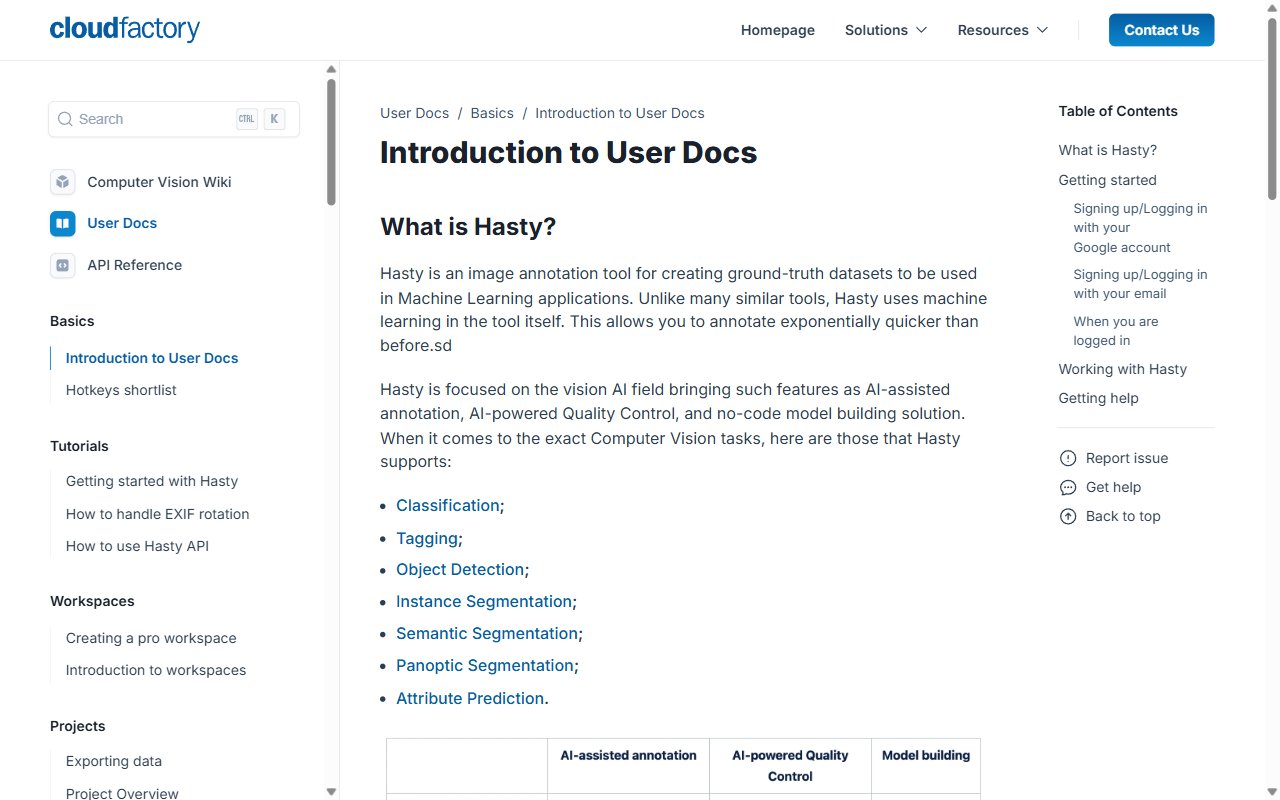Go to Homepage in top navigation
Screen dimensions: 1280x800
click(x=778, y=30)
